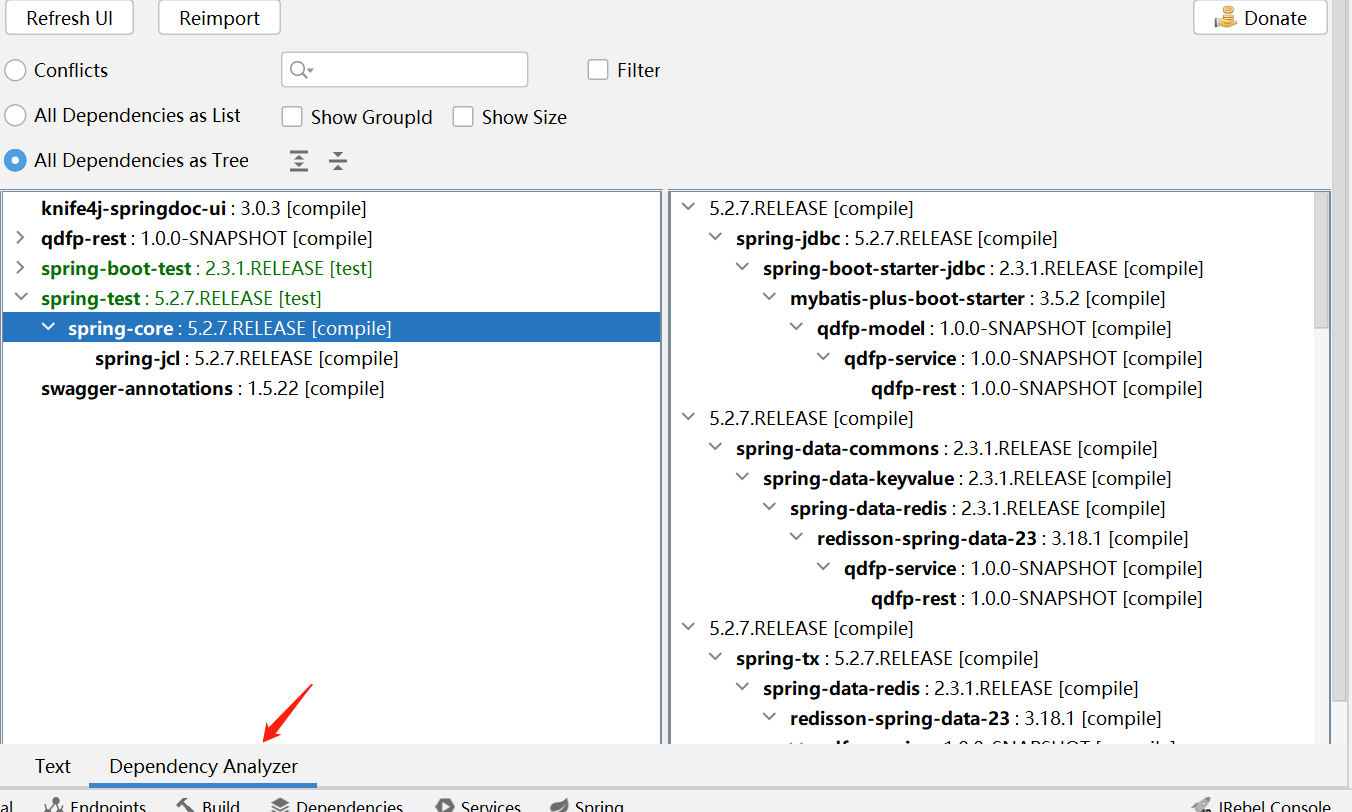This screenshot has height=812, width=1352.
Task: Click the right panel vertical scrollbar
Action: [1321, 261]
